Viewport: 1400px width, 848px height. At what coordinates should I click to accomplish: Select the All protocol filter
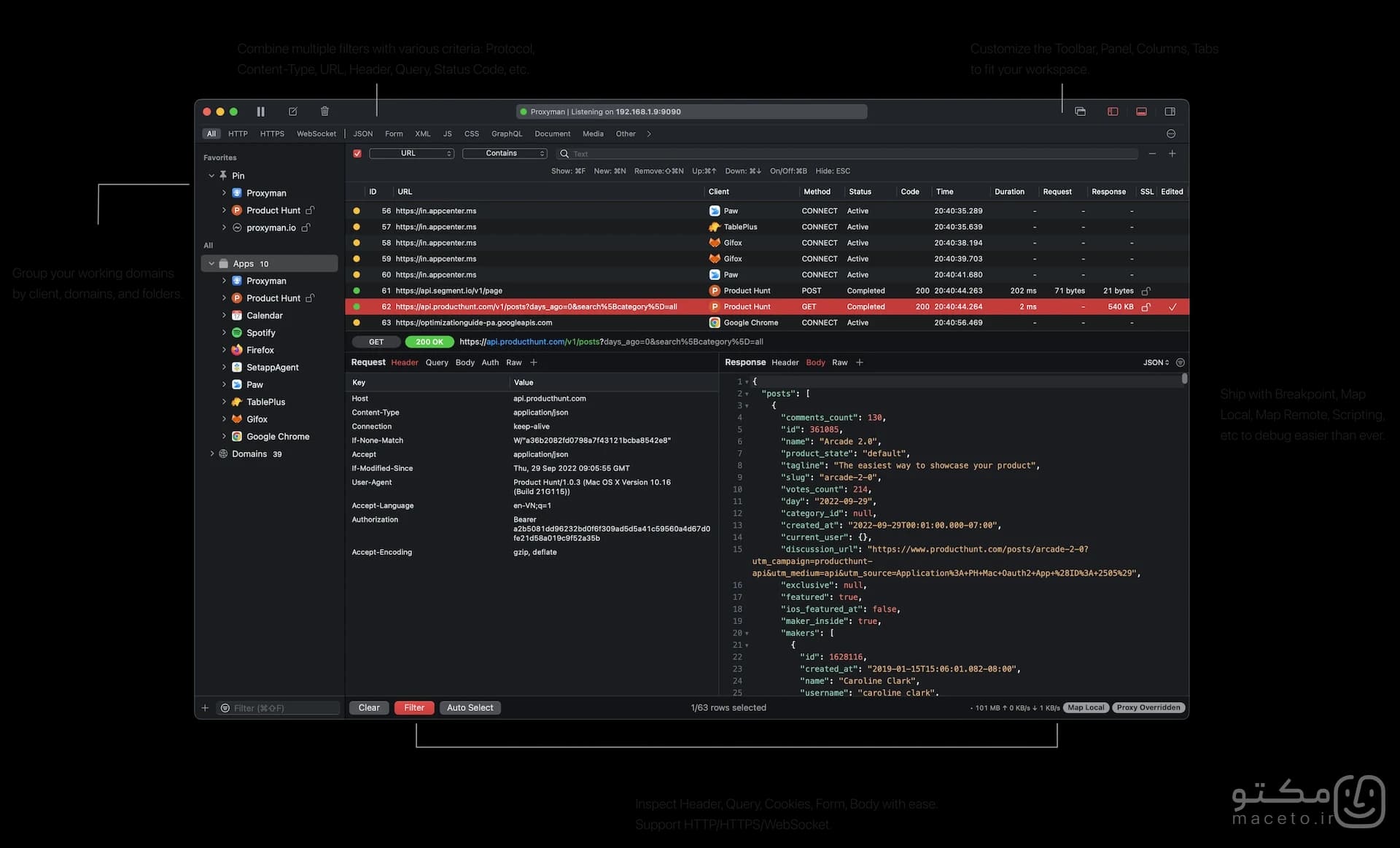(x=211, y=133)
